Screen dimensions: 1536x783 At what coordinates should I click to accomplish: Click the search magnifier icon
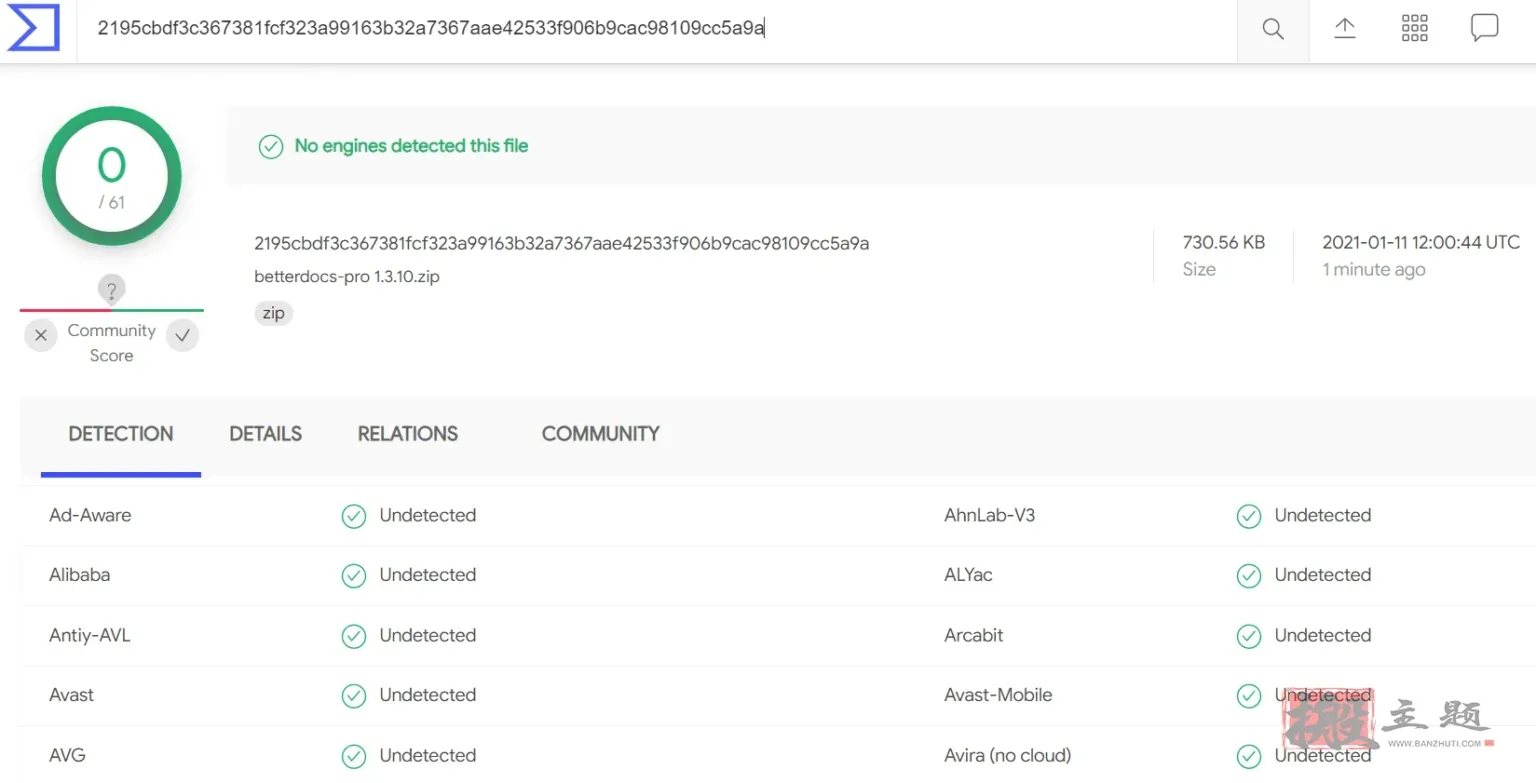(1273, 29)
